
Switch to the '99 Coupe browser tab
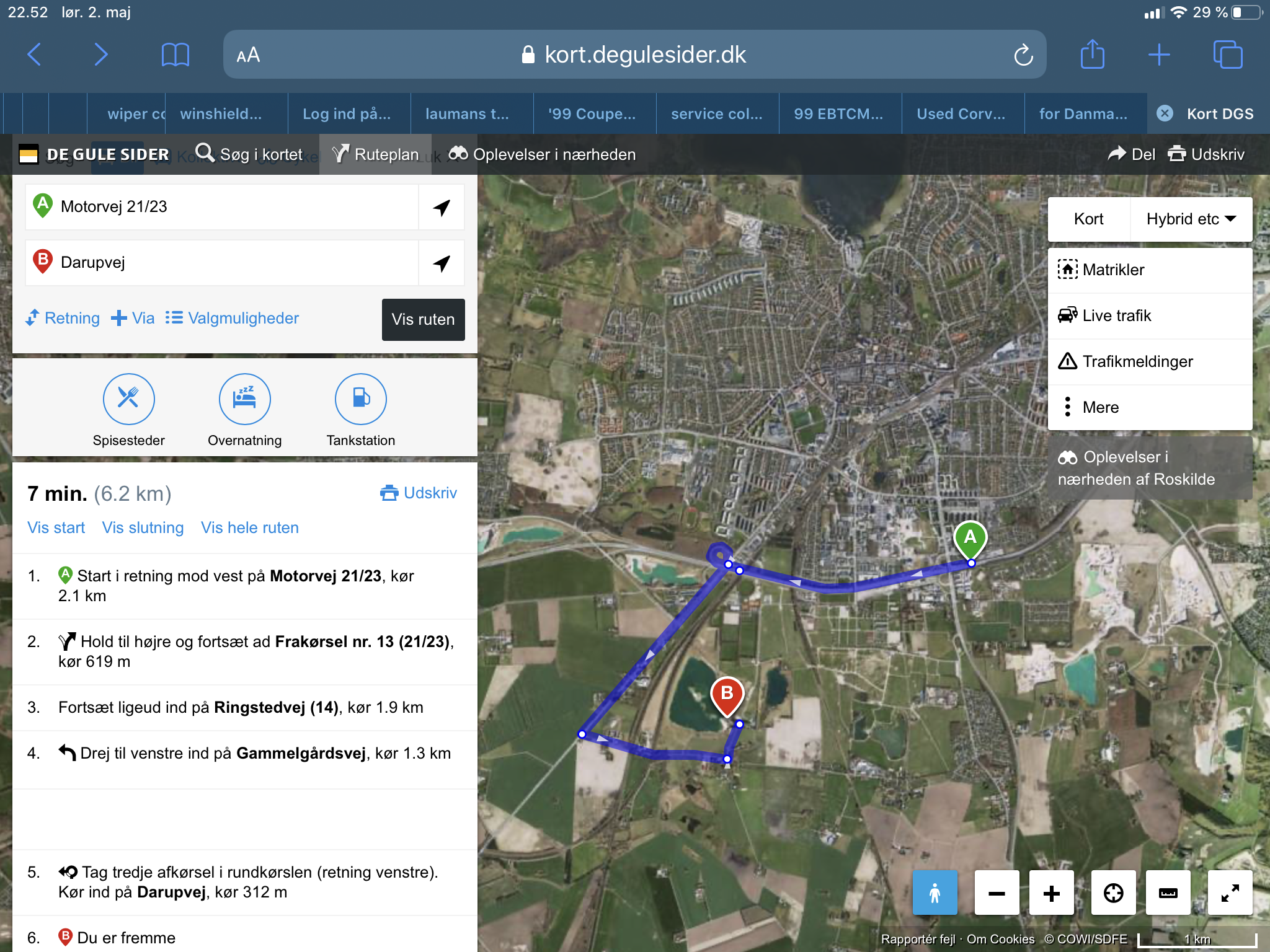point(592,114)
